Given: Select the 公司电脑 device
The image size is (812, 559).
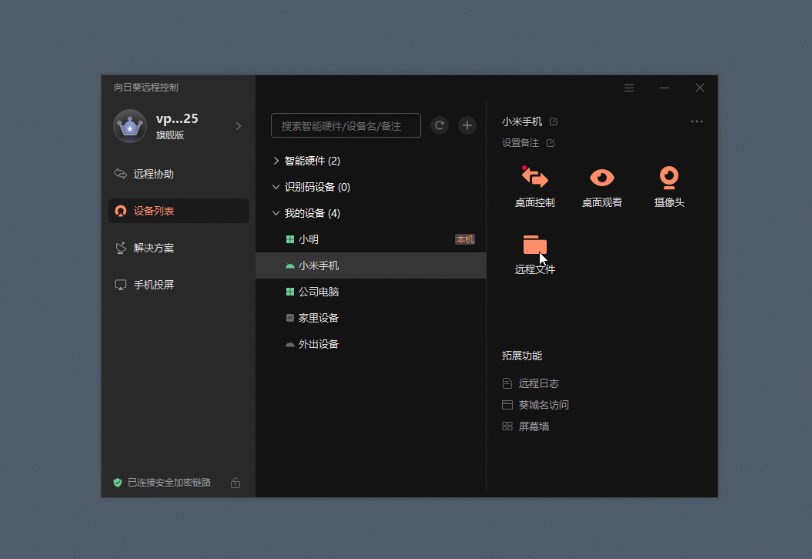Looking at the screenshot, I should 371,292.
